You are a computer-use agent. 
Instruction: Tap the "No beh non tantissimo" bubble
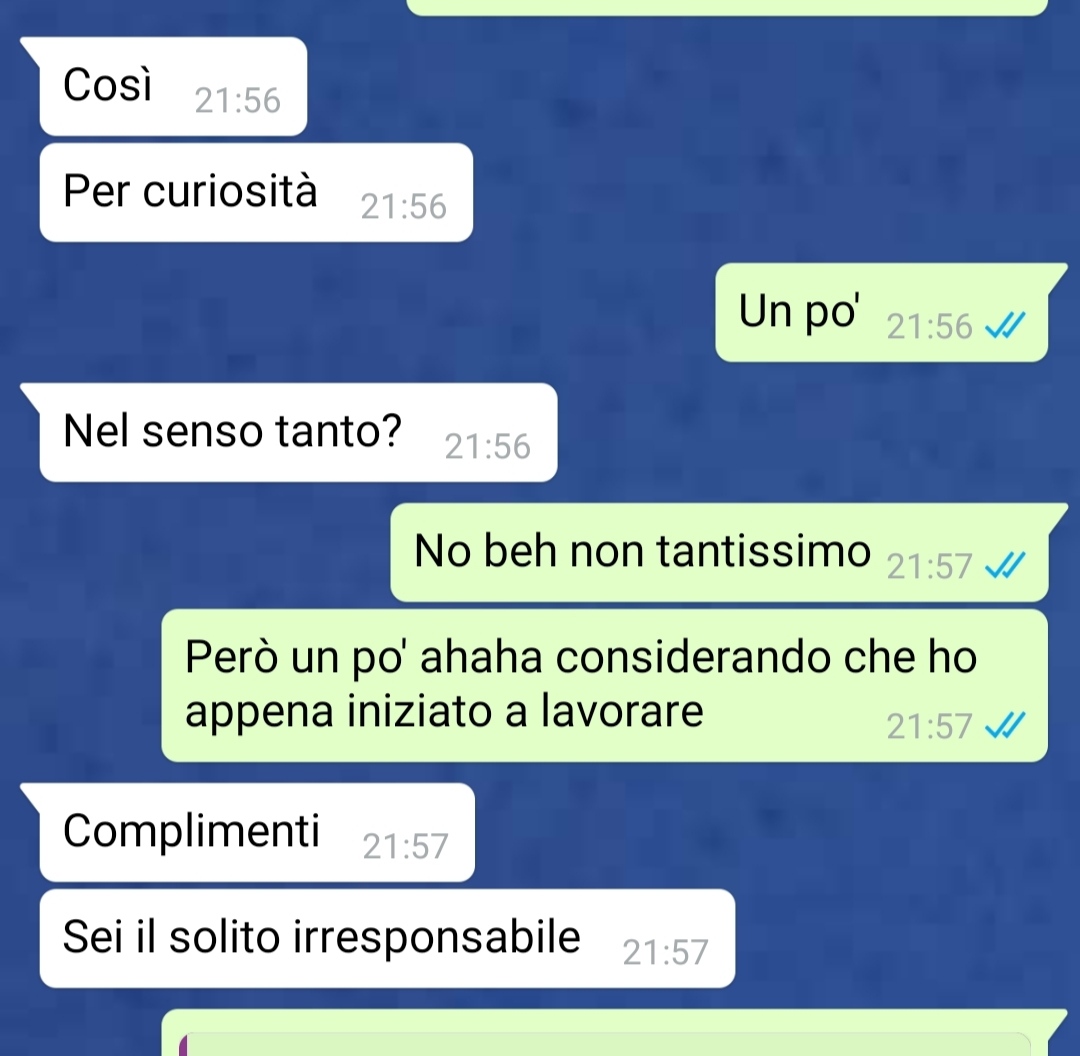tap(719, 552)
